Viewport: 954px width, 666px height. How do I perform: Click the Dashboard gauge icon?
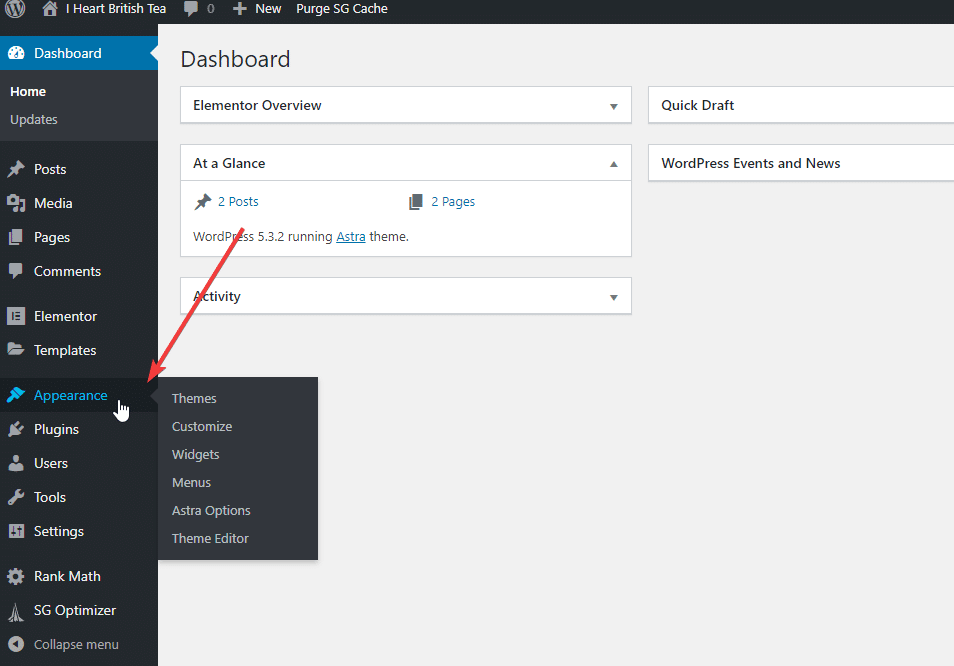16,53
